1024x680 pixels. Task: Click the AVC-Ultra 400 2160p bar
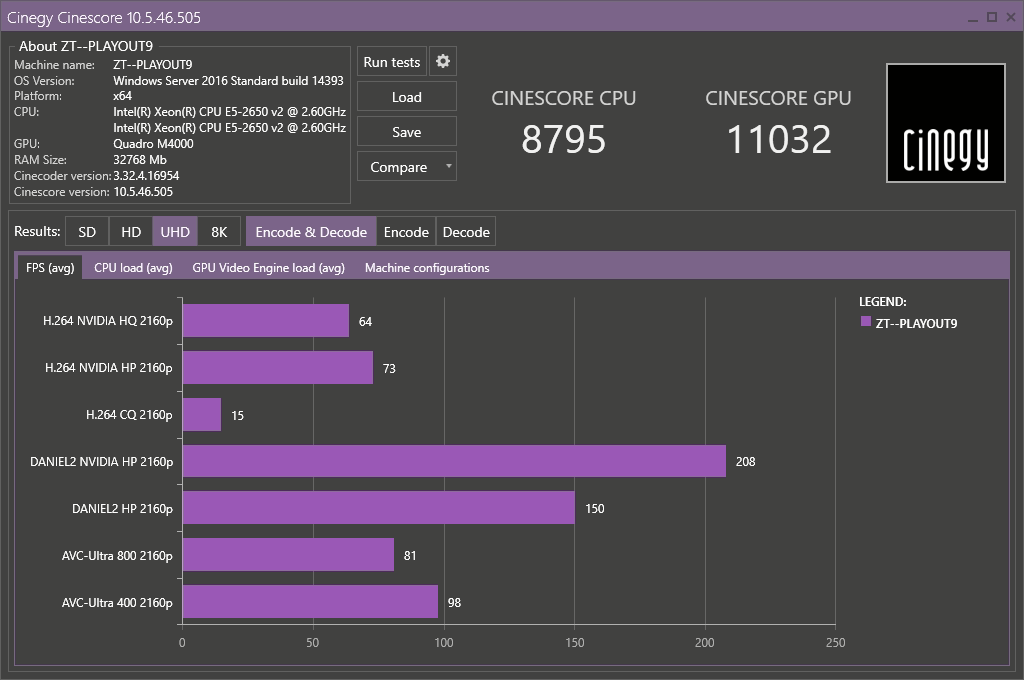click(310, 602)
